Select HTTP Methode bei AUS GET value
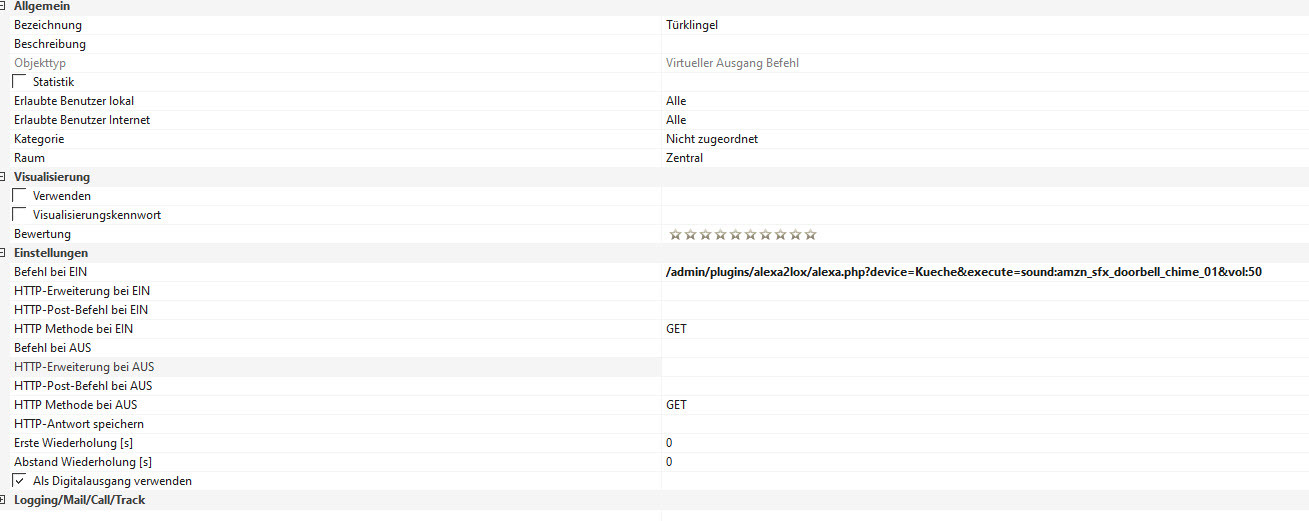Image resolution: width=1309 pixels, height=521 pixels. (x=677, y=405)
